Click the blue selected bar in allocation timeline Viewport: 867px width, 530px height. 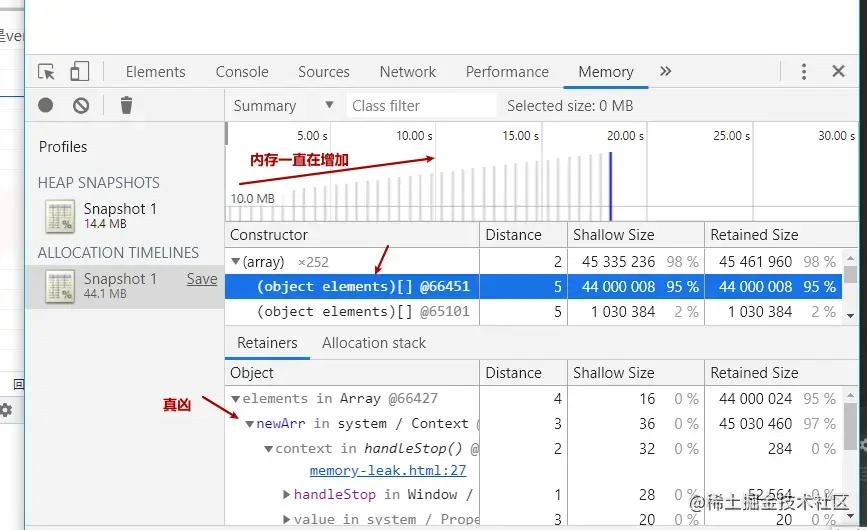pos(610,186)
